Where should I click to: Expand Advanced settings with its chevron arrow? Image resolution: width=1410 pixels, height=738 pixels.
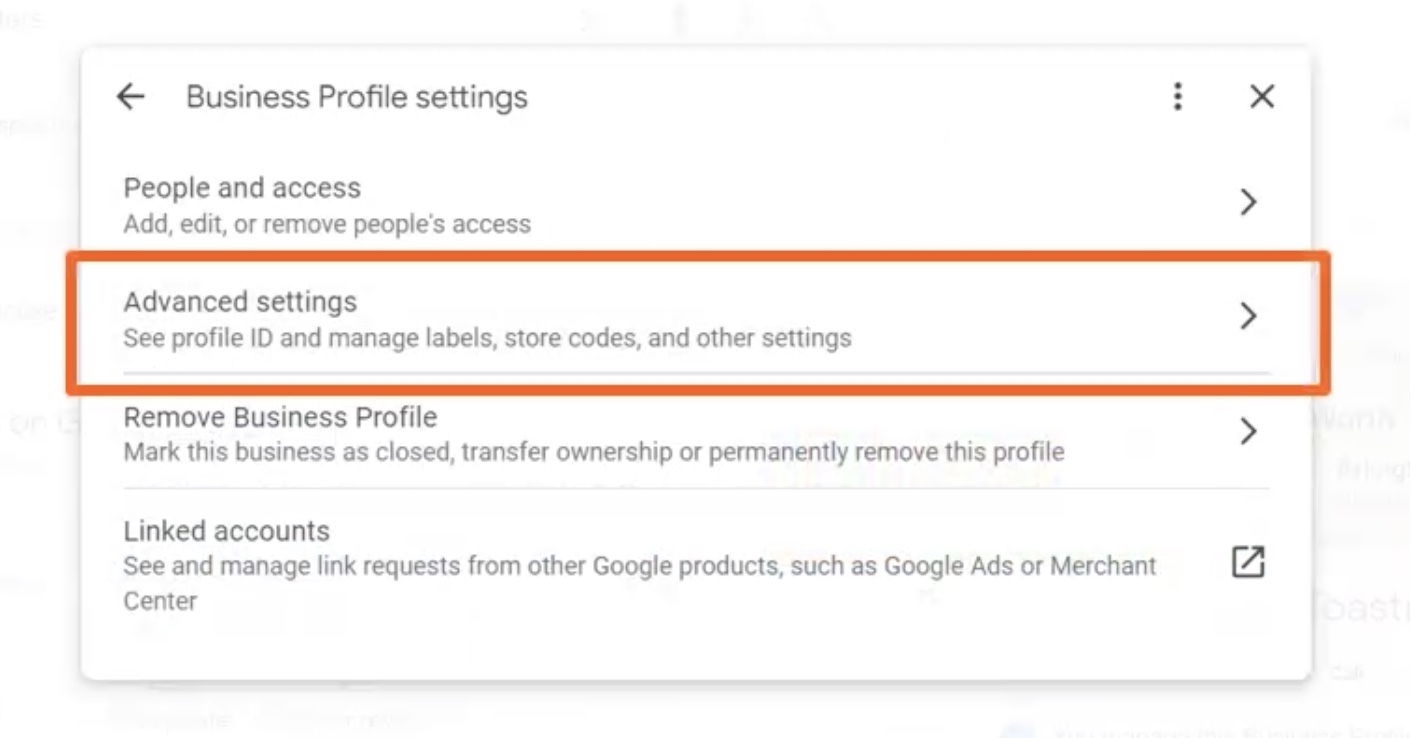(x=1248, y=317)
